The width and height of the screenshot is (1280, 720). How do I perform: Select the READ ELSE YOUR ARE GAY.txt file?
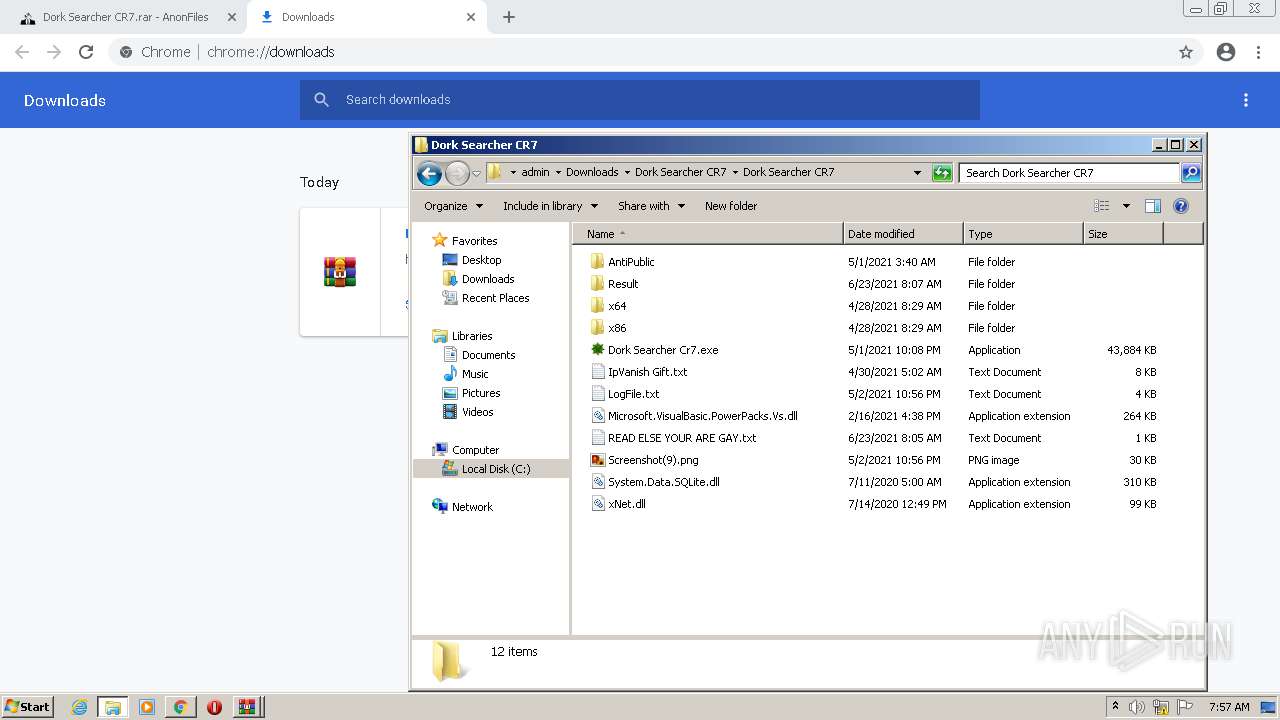pyautogui.click(x=682, y=438)
